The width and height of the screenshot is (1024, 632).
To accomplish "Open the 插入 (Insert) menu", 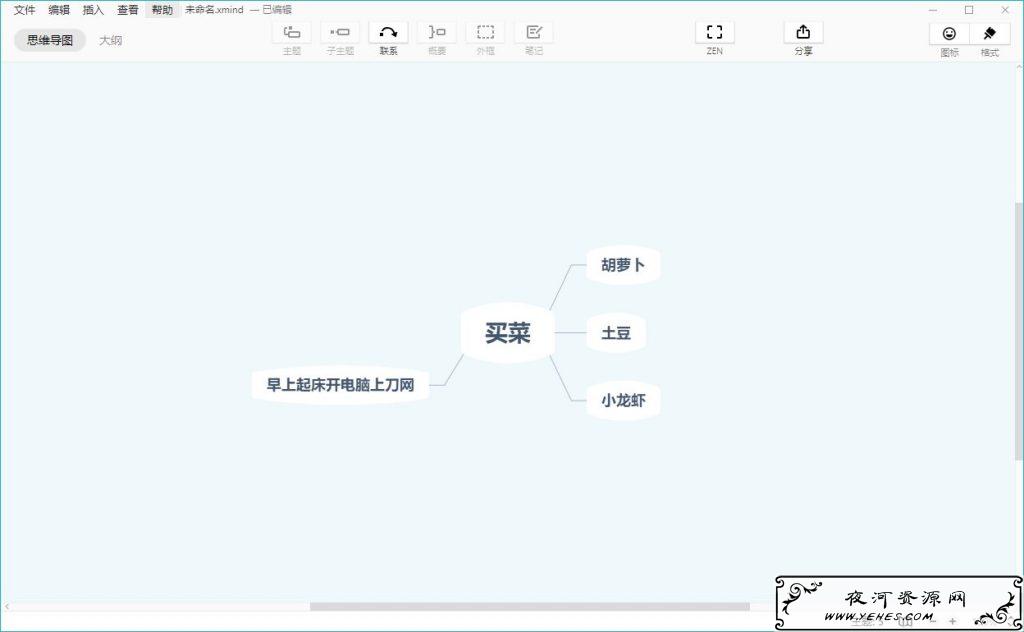I will click(x=93, y=10).
